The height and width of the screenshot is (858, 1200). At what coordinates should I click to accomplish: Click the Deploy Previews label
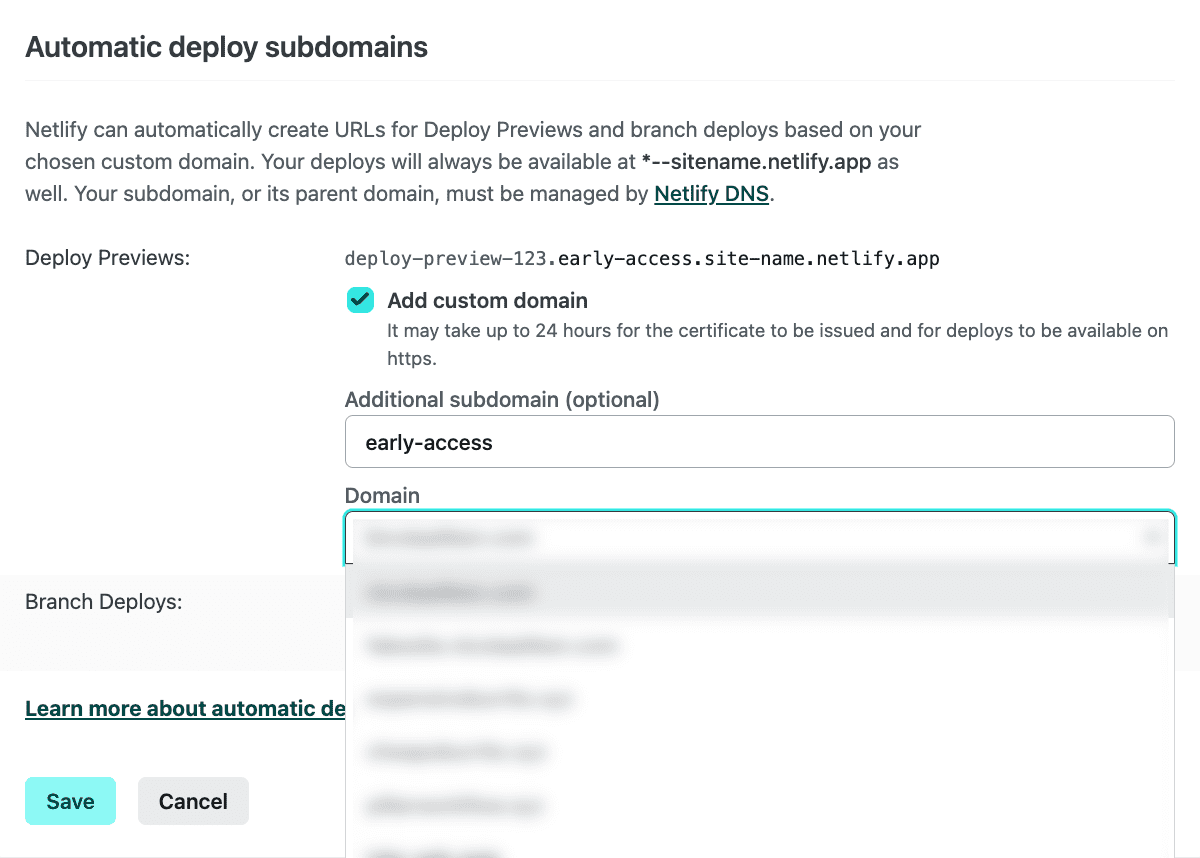click(107, 258)
